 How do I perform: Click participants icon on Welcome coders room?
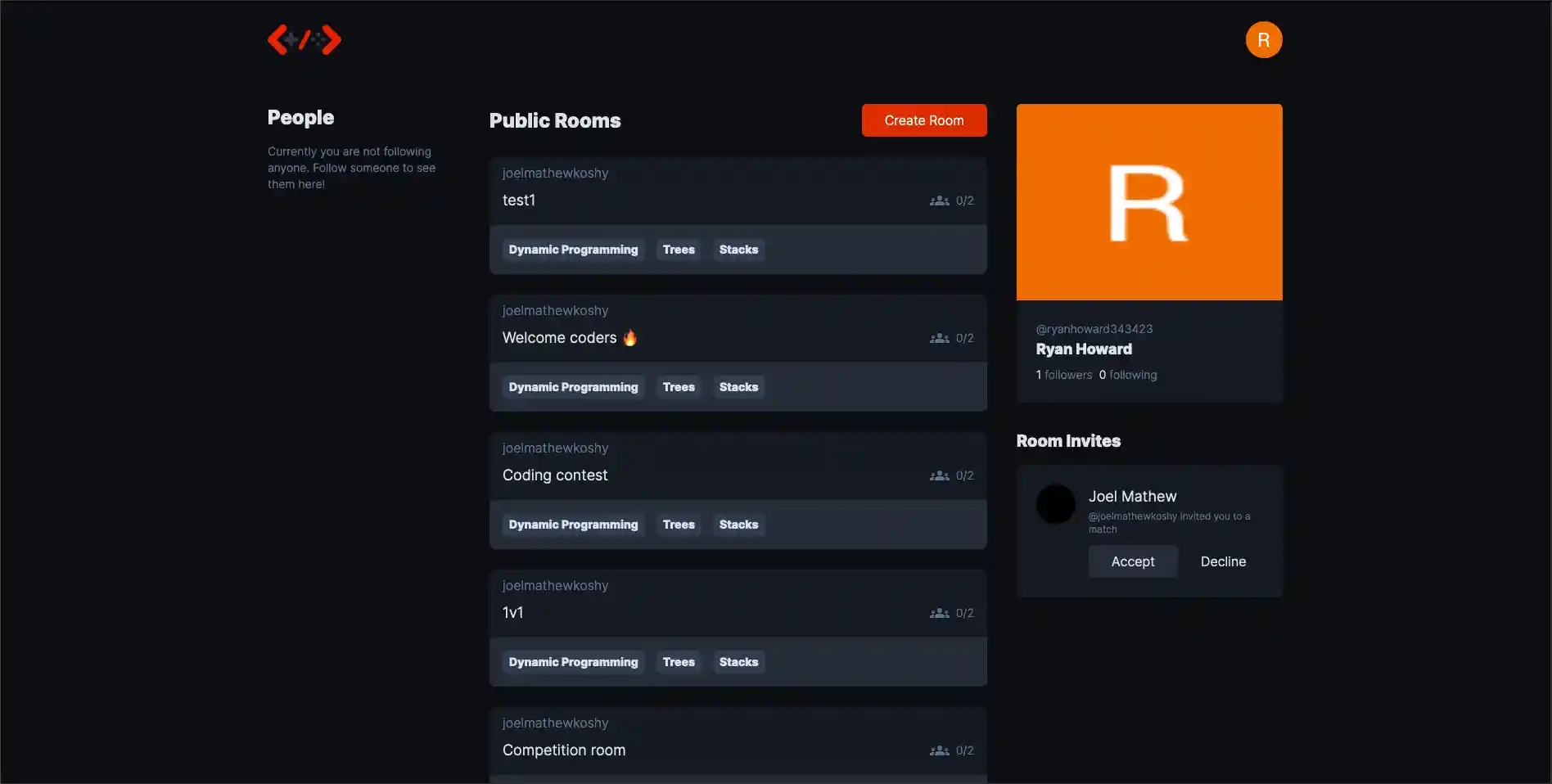point(939,338)
